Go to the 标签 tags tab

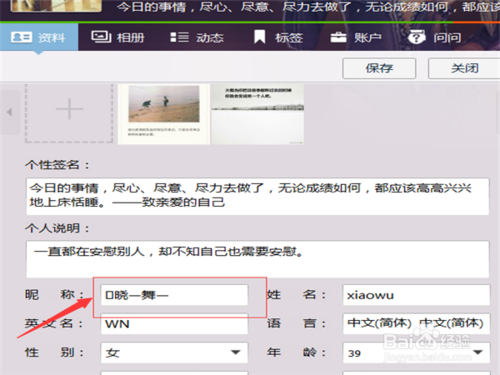(x=278, y=37)
